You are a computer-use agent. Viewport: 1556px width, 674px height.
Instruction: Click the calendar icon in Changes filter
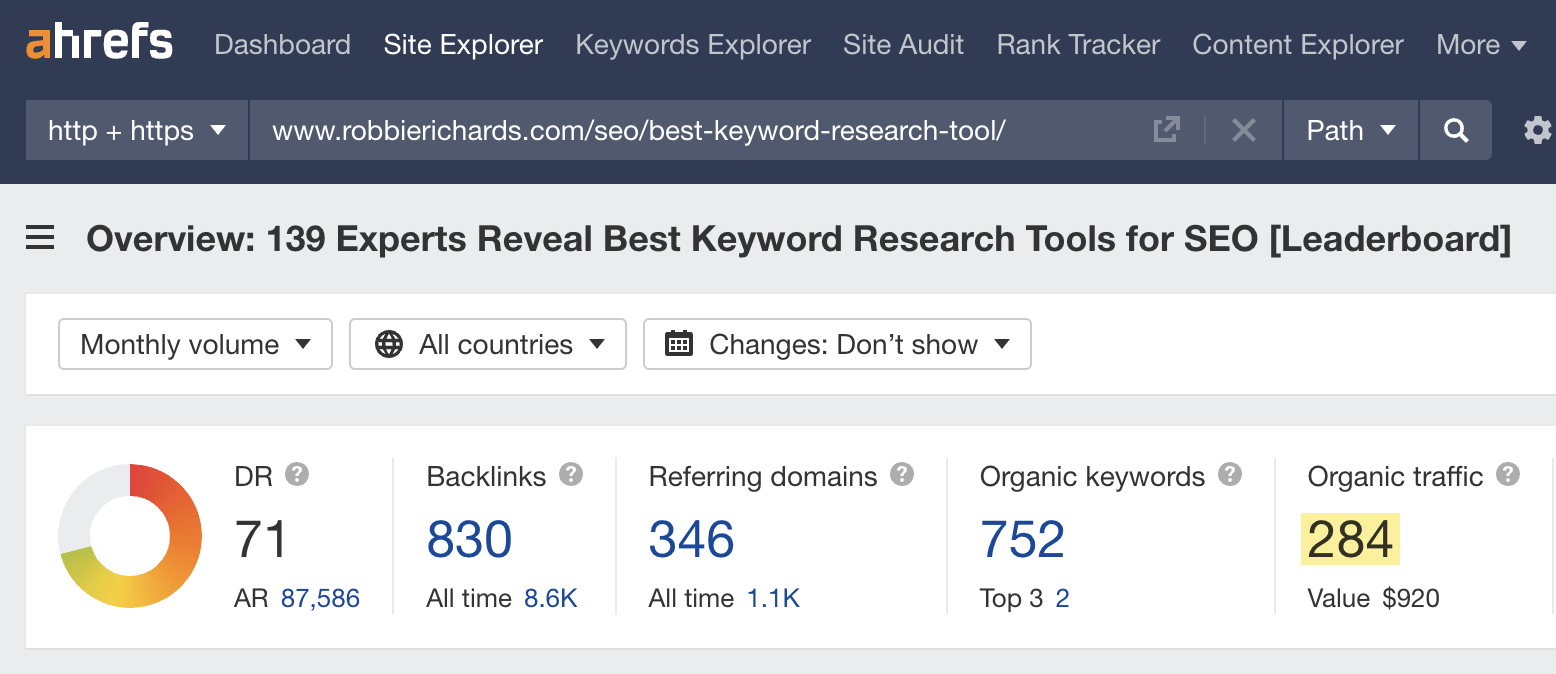[x=681, y=343]
